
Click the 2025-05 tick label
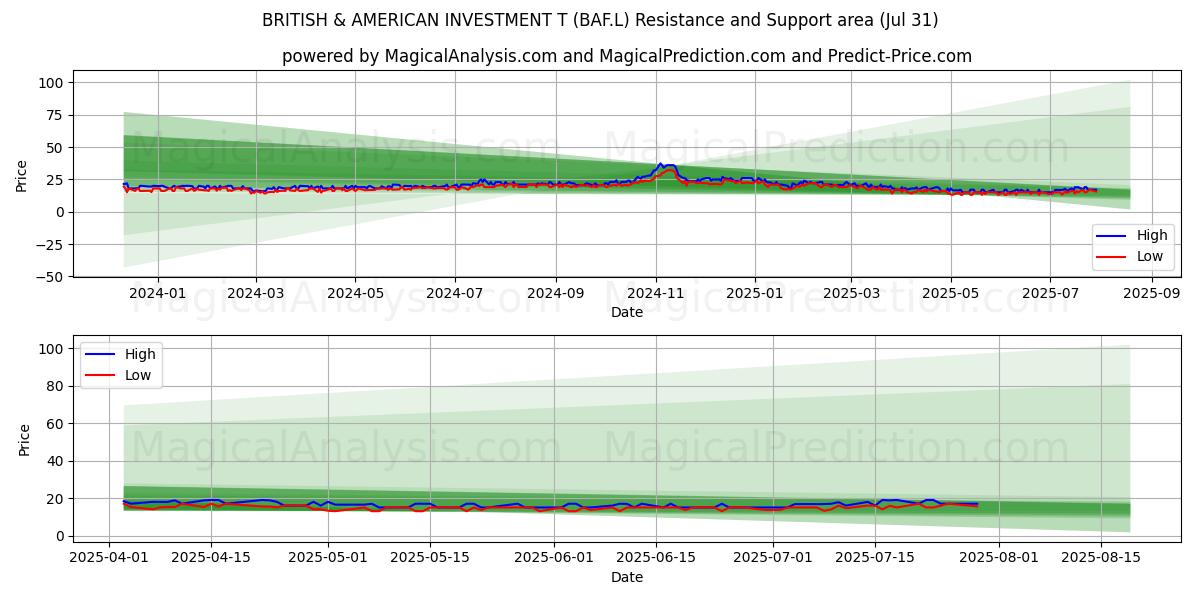950,293
